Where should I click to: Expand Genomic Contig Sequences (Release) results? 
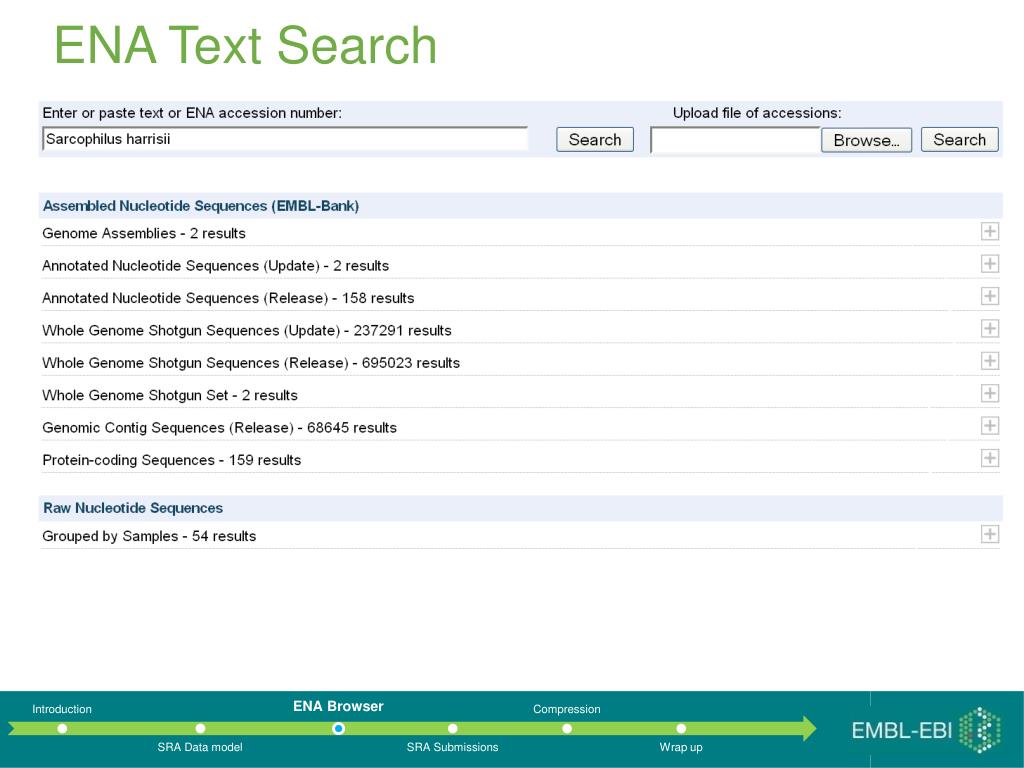[x=989, y=426]
